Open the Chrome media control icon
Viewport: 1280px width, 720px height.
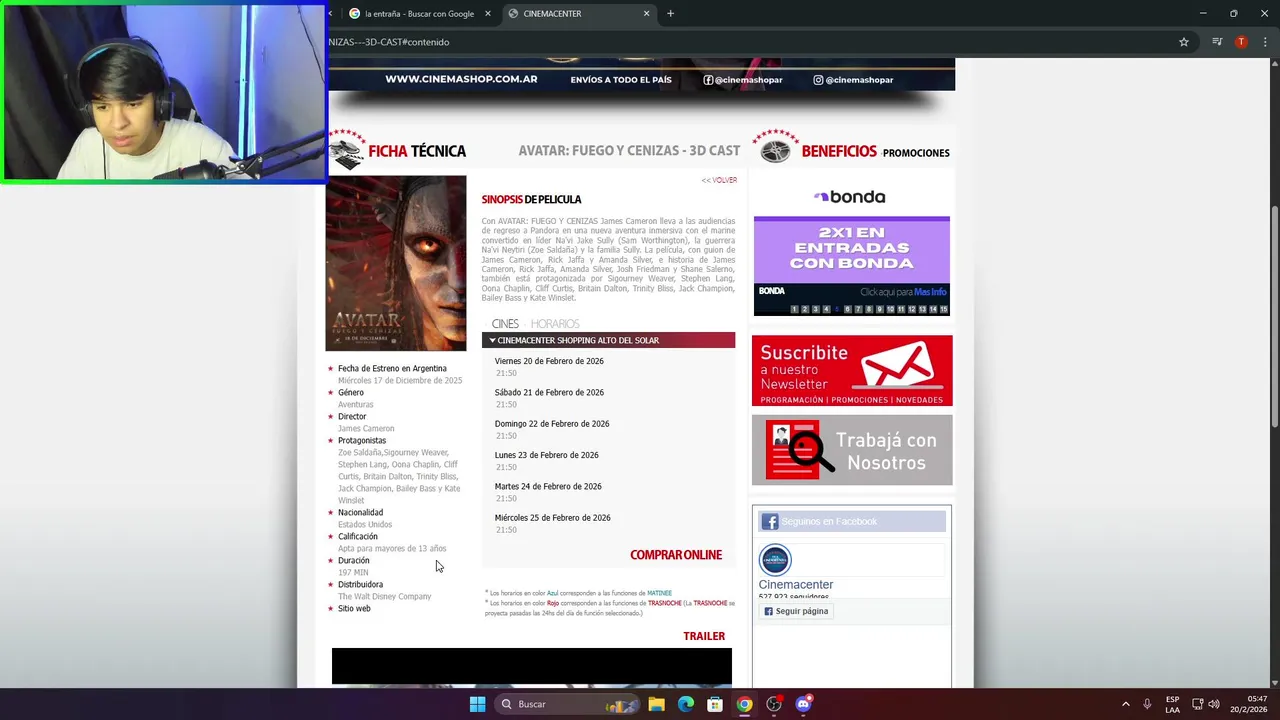click(1217, 42)
